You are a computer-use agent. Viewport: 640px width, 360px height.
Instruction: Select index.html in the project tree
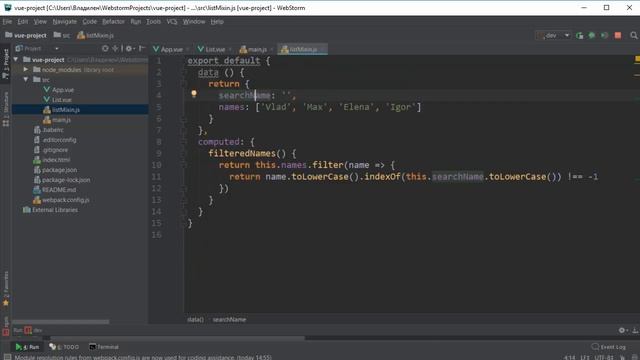click(56, 160)
